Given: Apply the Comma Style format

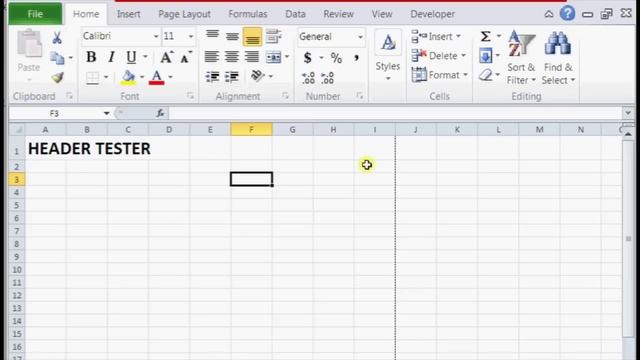Looking at the screenshot, I should [356, 58].
